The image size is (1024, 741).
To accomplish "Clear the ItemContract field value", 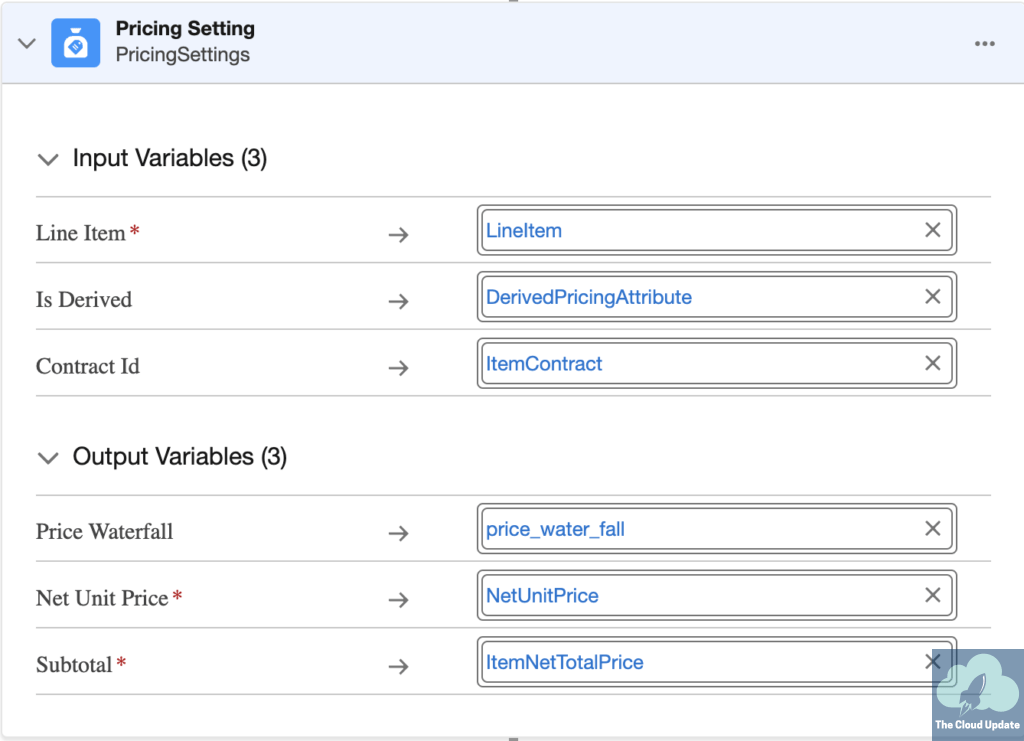I will [932, 364].
